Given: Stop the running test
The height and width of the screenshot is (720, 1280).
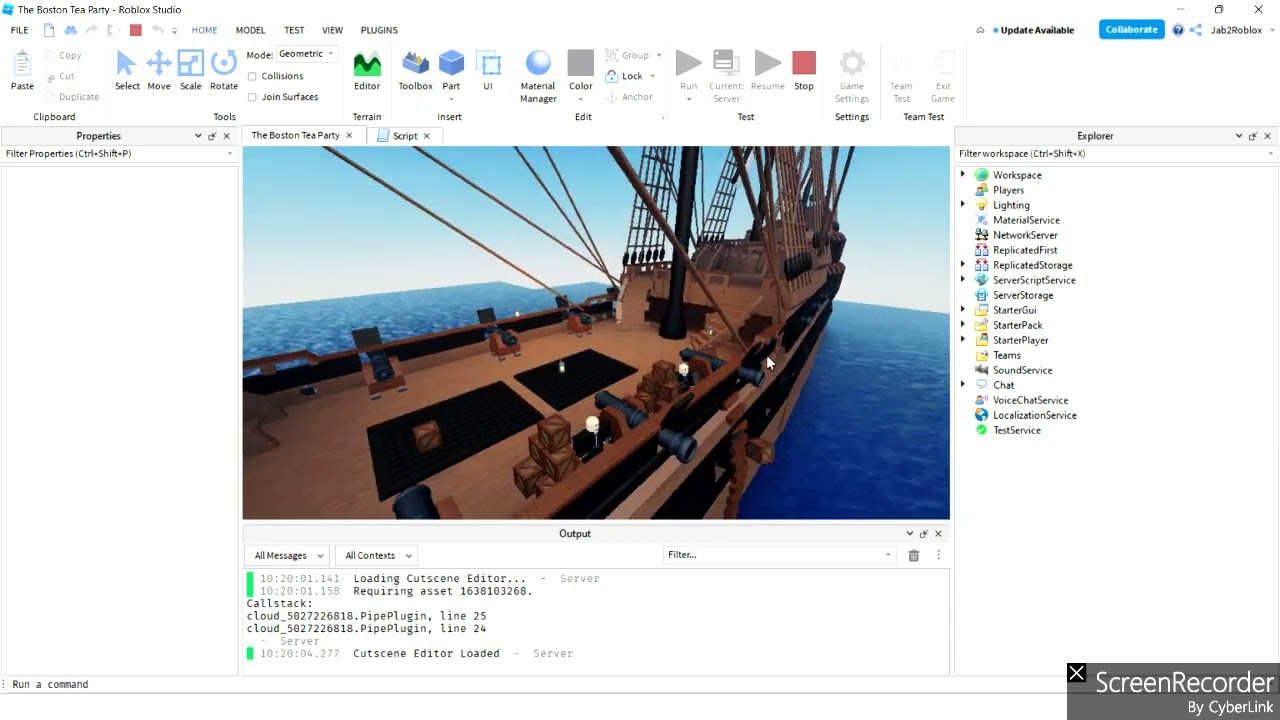Looking at the screenshot, I should pos(804,71).
